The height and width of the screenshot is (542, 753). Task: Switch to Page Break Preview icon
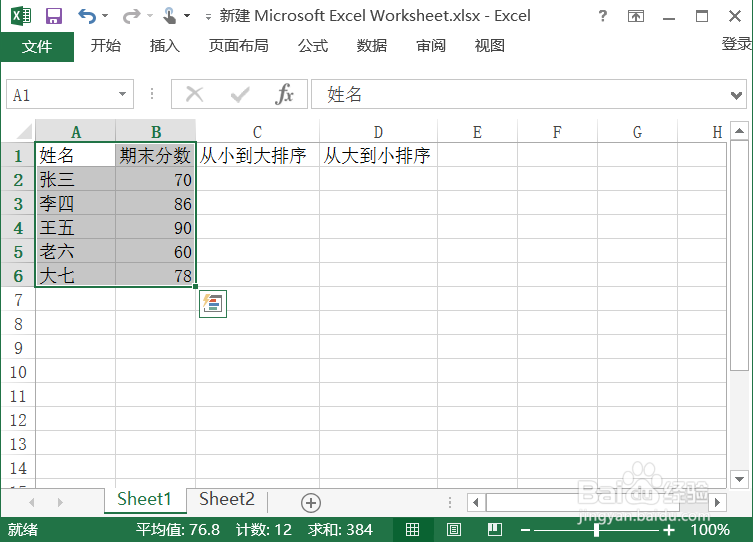pos(495,530)
